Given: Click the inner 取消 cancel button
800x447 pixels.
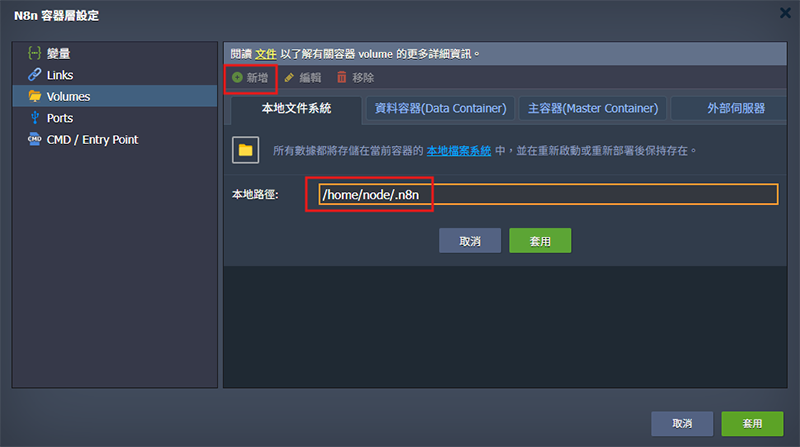Looking at the screenshot, I should tap(470, 241).
